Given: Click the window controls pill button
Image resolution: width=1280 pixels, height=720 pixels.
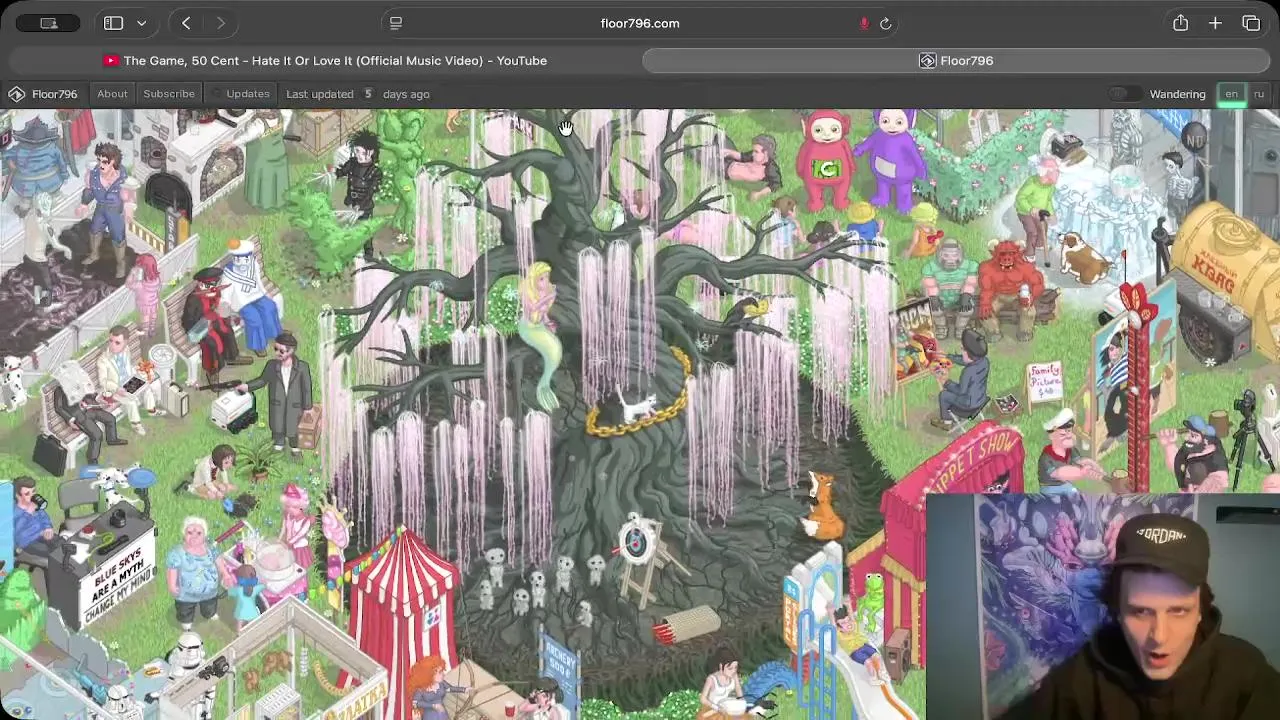Looking at the screenshot, I should coord(48,23).
